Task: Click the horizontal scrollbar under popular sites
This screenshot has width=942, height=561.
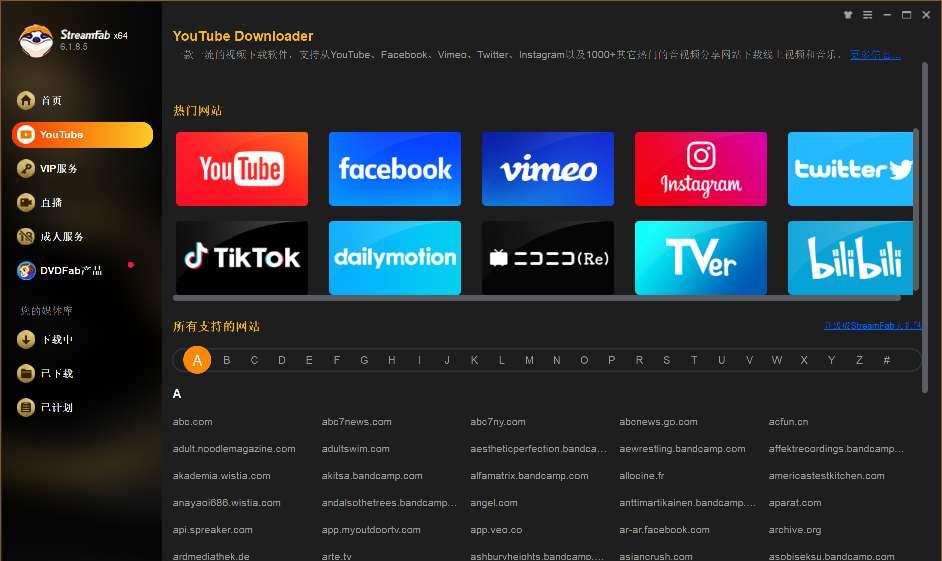Action: (536, 298)
